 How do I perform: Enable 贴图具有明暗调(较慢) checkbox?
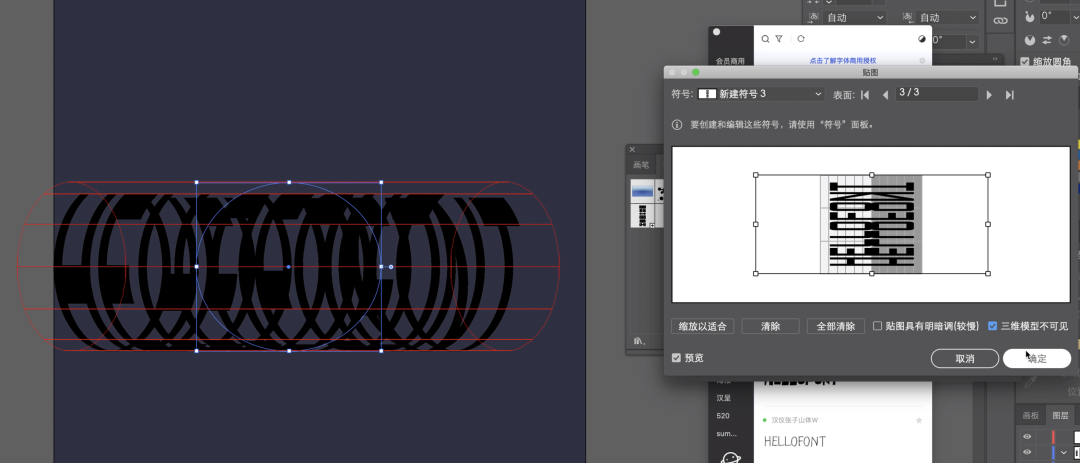[x=878, y=326]
